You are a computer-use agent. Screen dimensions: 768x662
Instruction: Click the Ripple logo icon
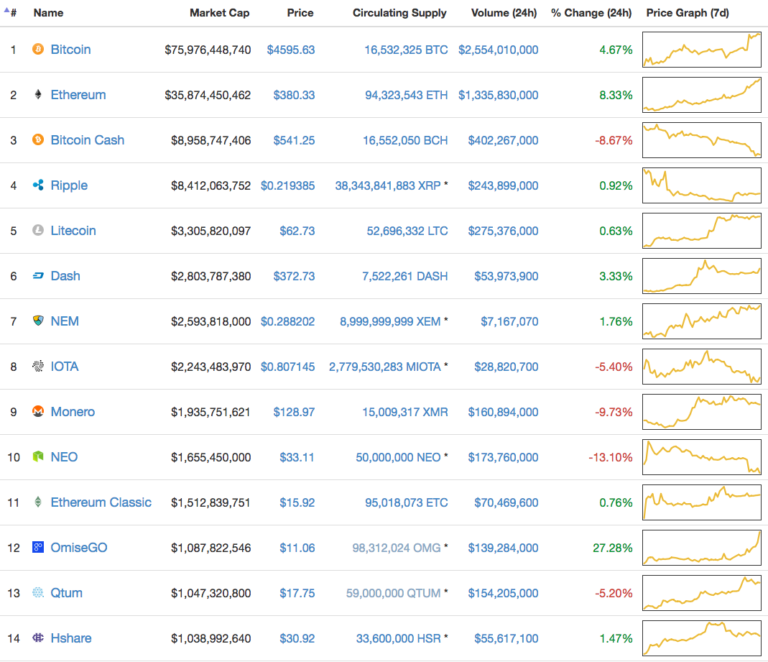[x=38, y=185]
